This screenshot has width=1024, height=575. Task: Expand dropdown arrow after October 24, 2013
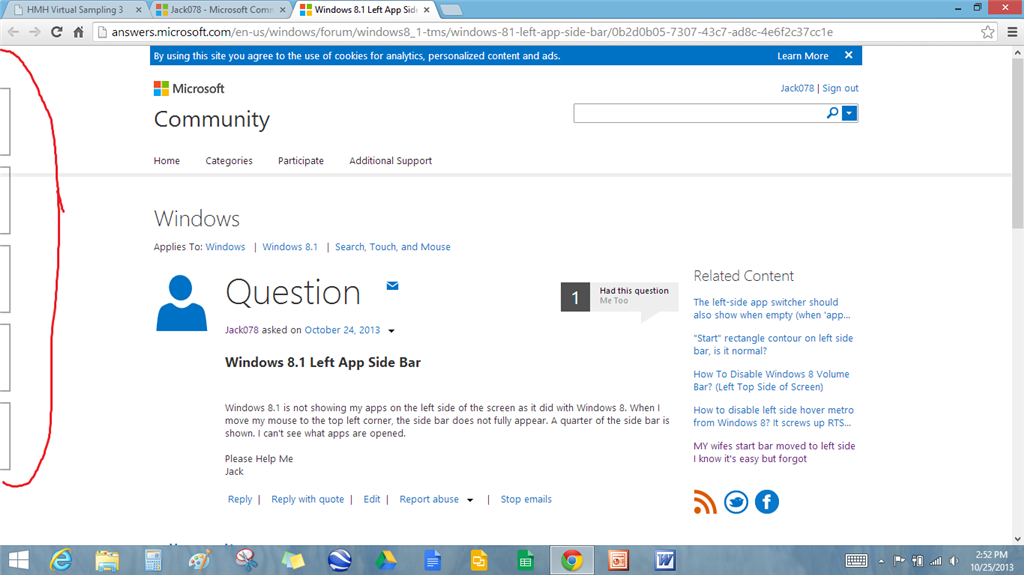391,331
